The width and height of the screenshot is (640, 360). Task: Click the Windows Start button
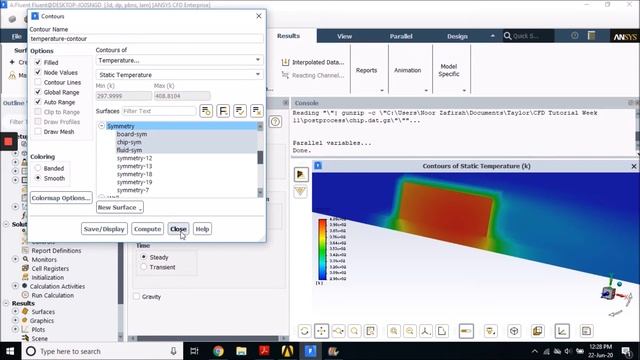coord(10,351)
